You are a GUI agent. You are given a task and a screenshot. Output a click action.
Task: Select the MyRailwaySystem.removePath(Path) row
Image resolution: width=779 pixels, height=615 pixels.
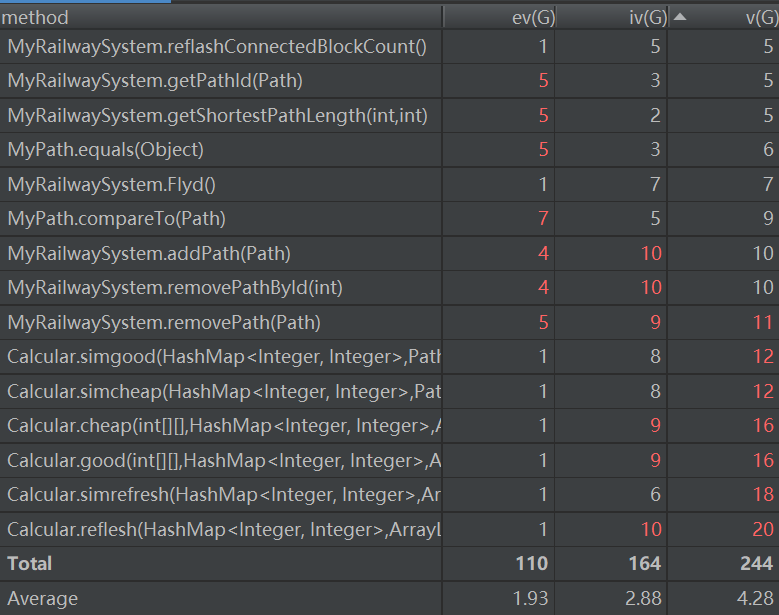pos(164,323)
